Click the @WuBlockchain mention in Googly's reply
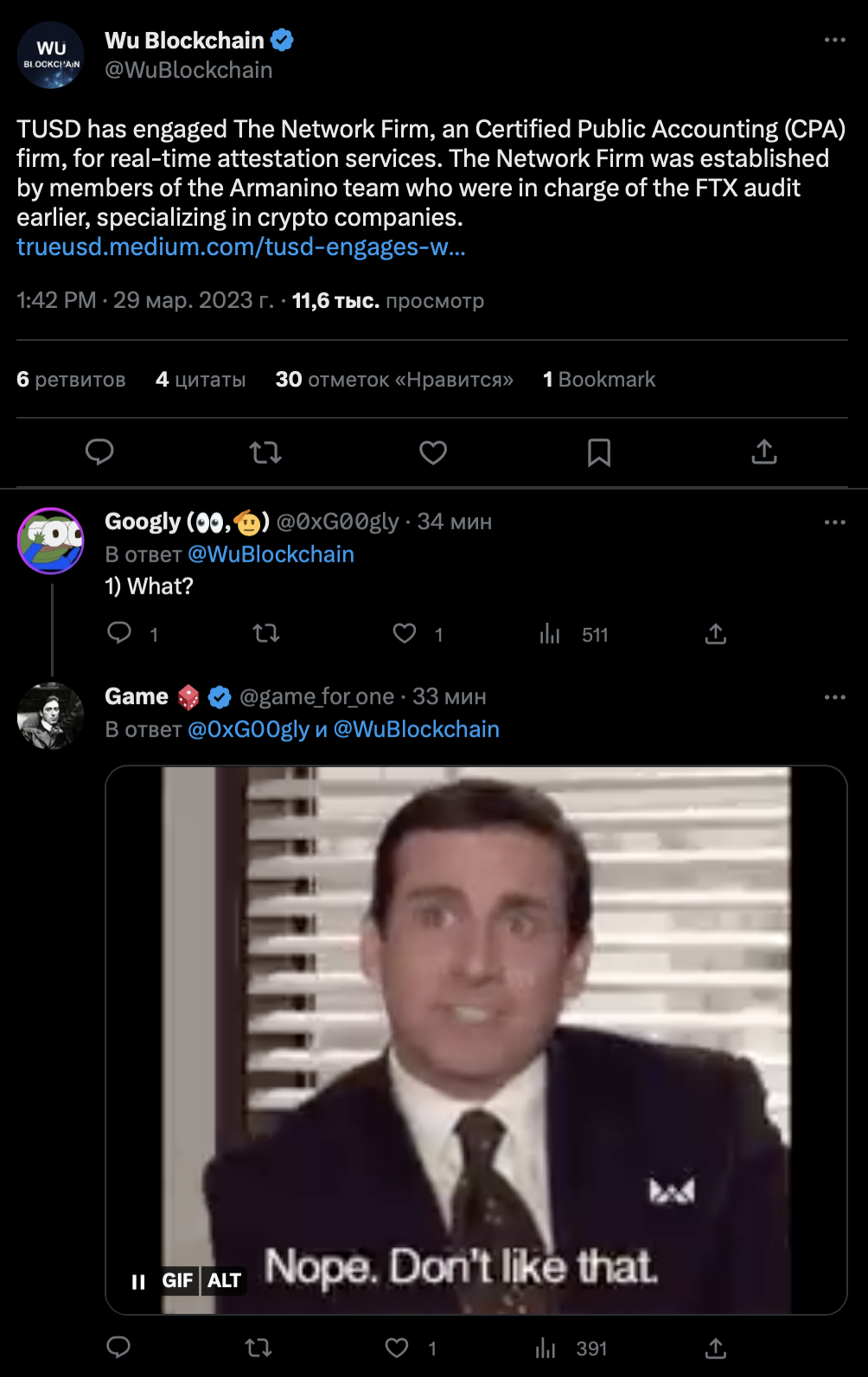Image resolution: width=868 pixels, height=1377 pixels. click(x=271, y=554)
